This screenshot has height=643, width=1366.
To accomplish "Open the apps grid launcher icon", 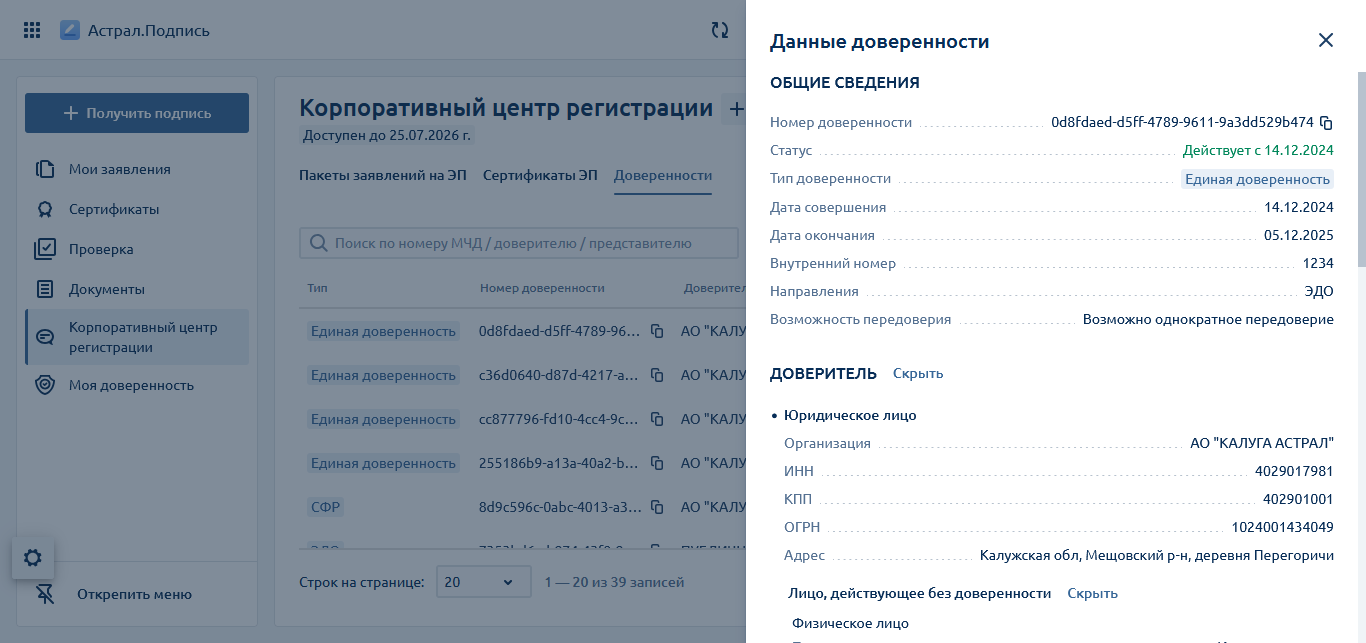I will click(32, 30).
